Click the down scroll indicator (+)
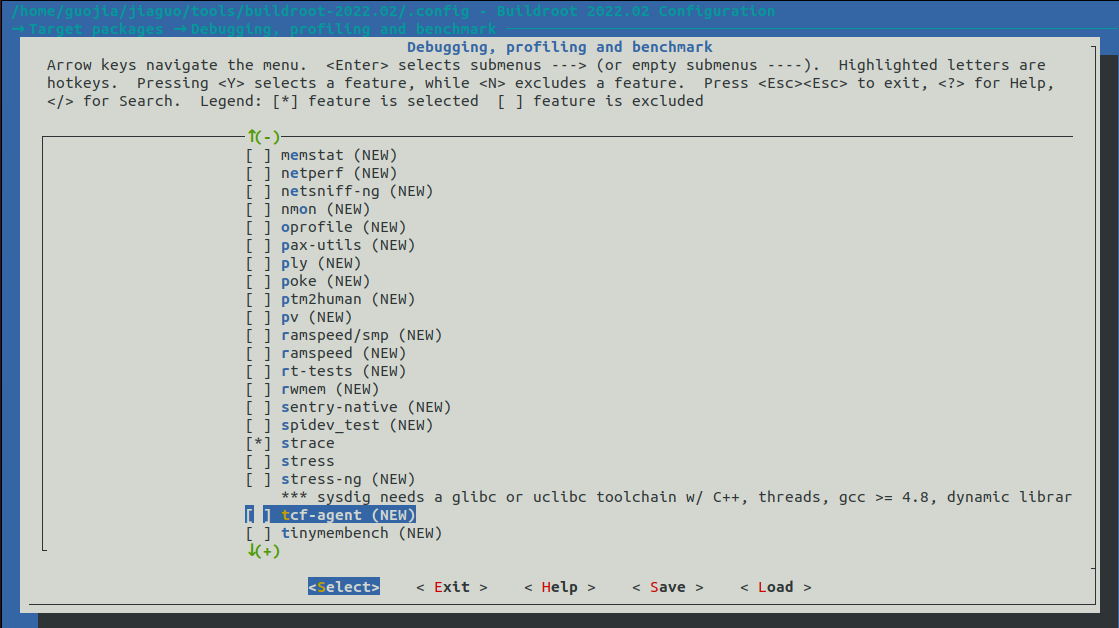Image resolution: width=1119 pixels, height=628 pixels. click(261, 550)
